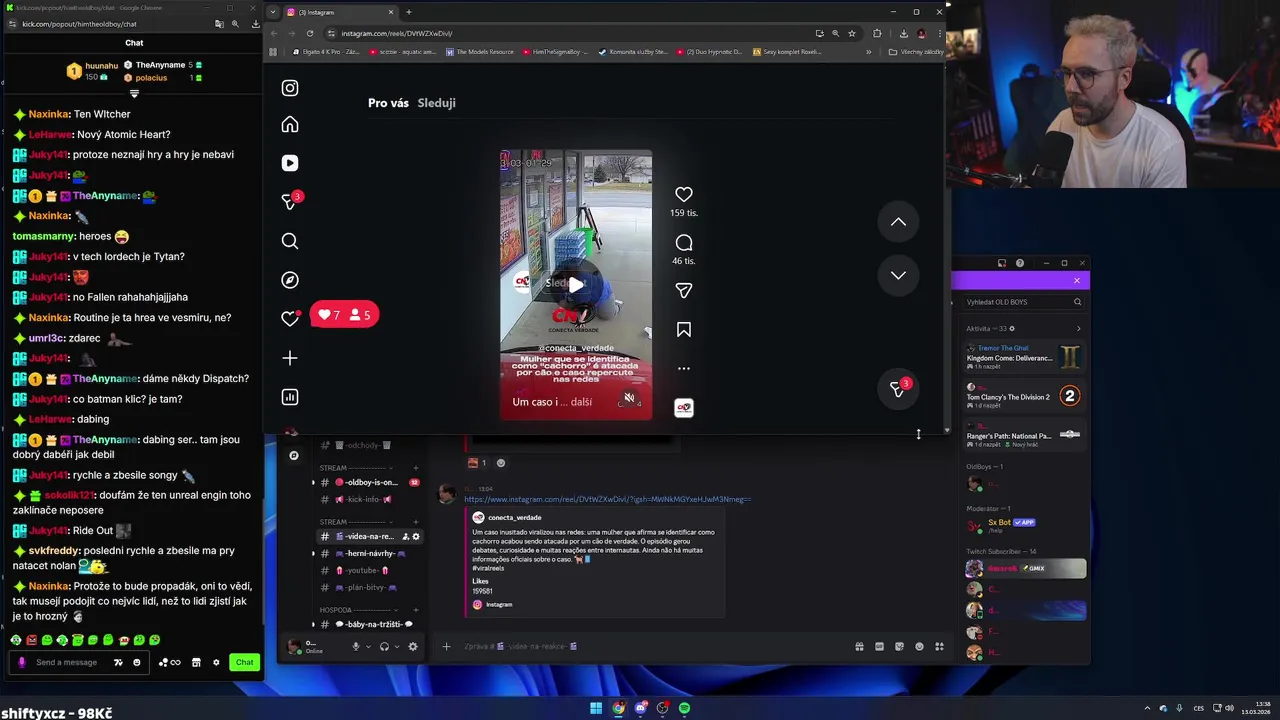This screenshot has height=720, width=1280.
Task: Open Instagram messages with red badge in sidebar
Action: [x=290, y=201]
